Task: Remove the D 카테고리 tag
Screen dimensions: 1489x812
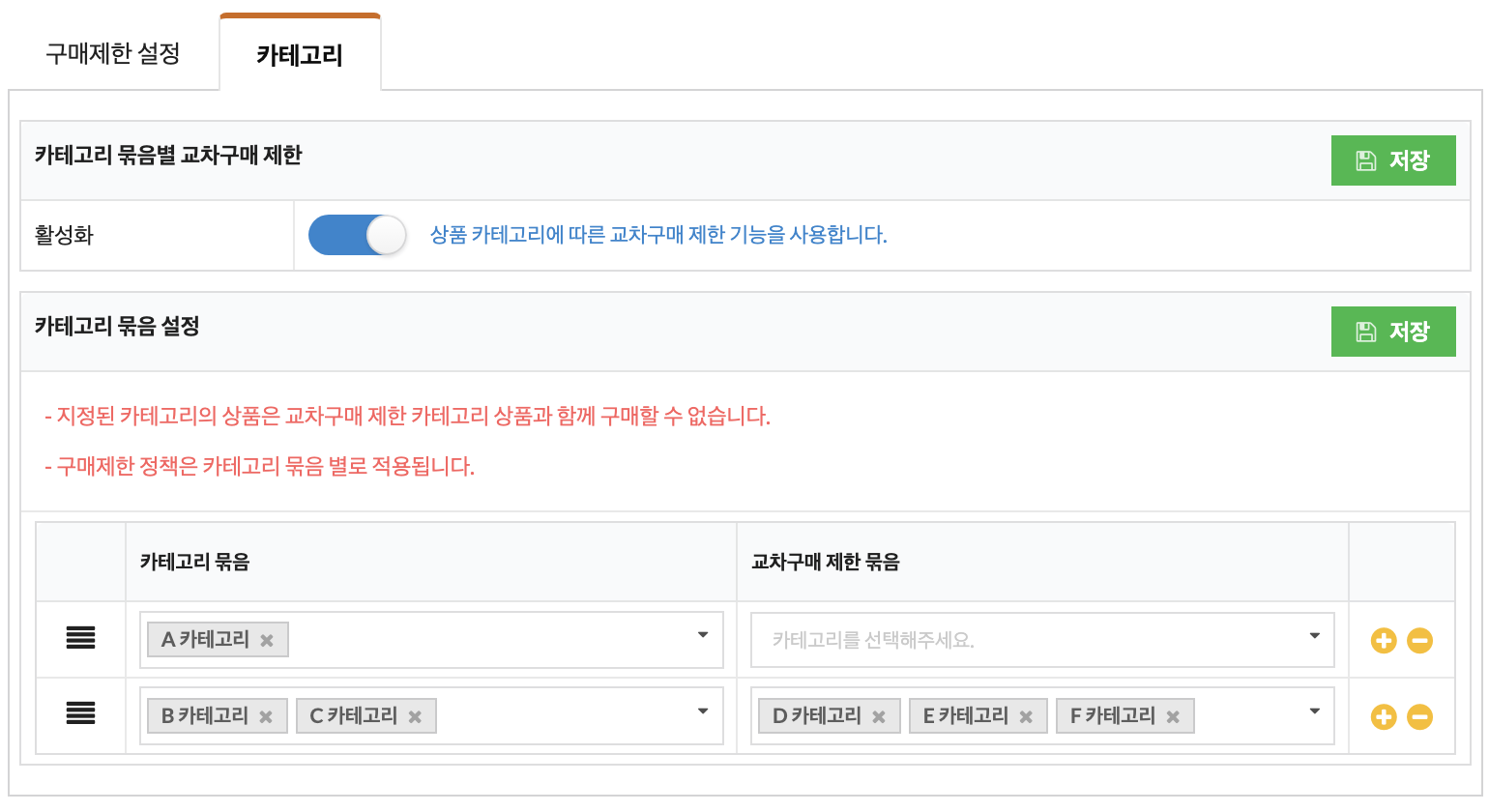Action: pos(879,717)
